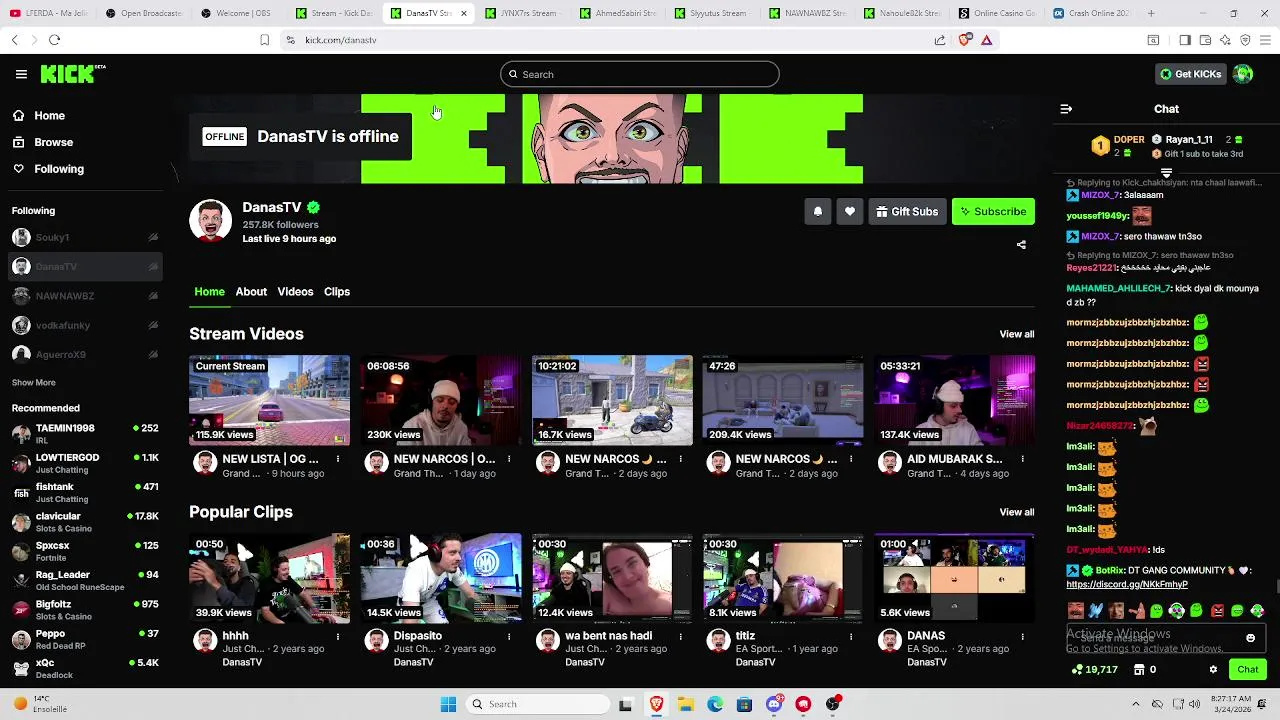The height and width of the screenshot is (720, 1280).
Task: Click the shop icon beside 0 in chat
Action: point(1138,670)
